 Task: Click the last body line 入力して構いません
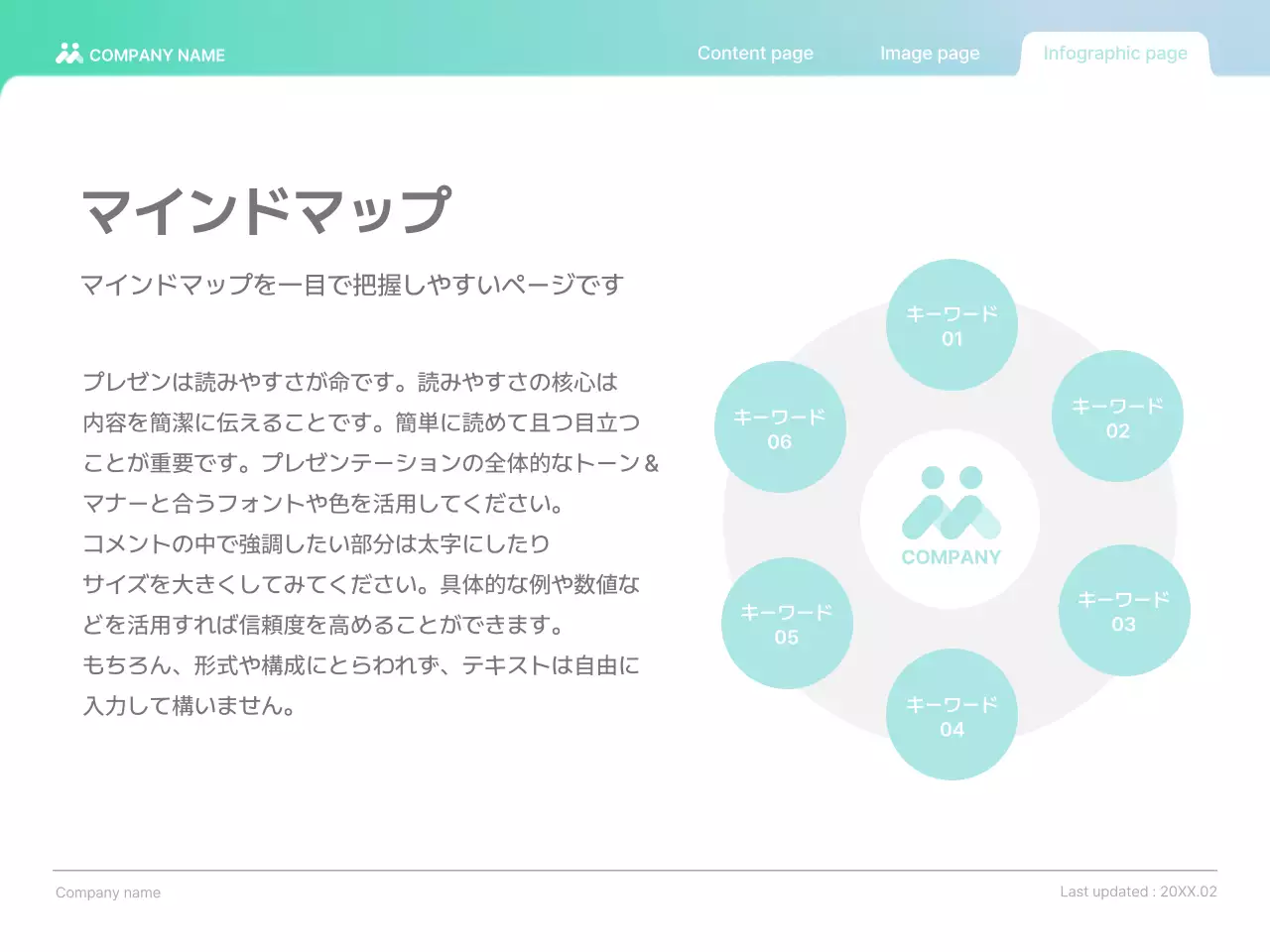189,706
